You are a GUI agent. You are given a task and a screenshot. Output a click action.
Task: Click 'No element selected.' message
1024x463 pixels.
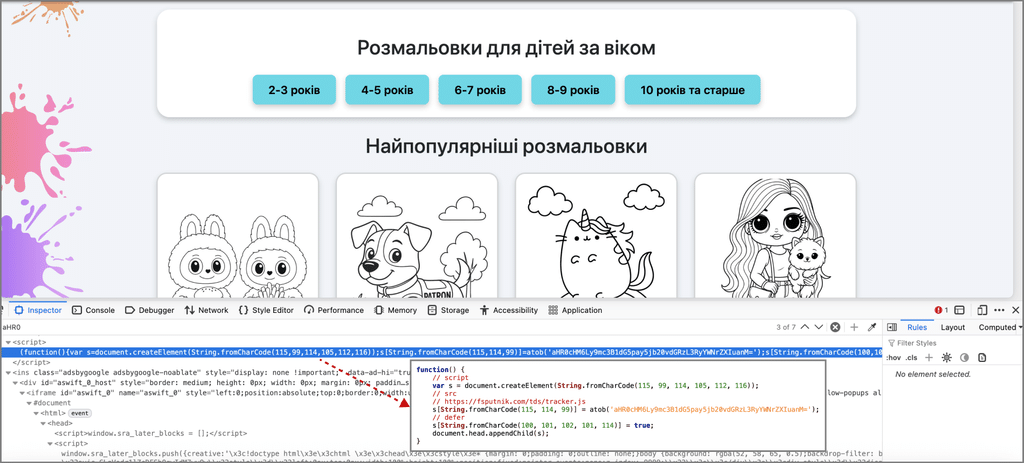tap(933, 374)
